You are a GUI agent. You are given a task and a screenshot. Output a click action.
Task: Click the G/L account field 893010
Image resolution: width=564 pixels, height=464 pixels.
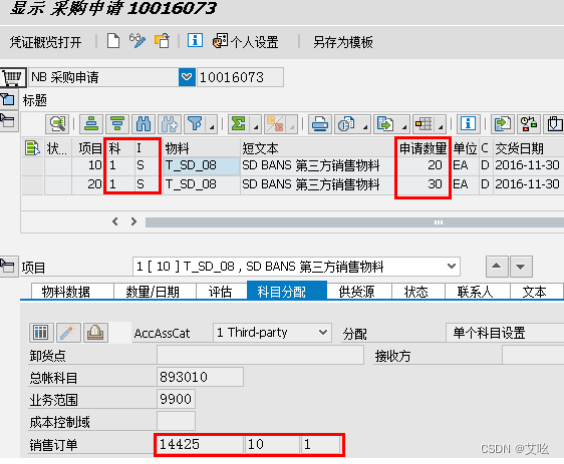200,377
